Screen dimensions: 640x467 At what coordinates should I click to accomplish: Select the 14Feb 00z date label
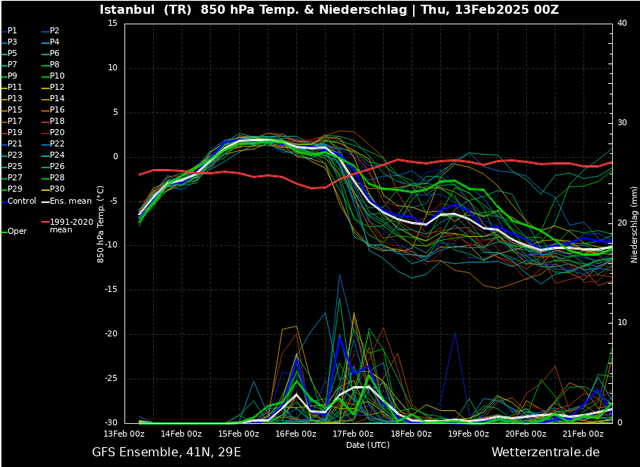click(x=182, y=434)
